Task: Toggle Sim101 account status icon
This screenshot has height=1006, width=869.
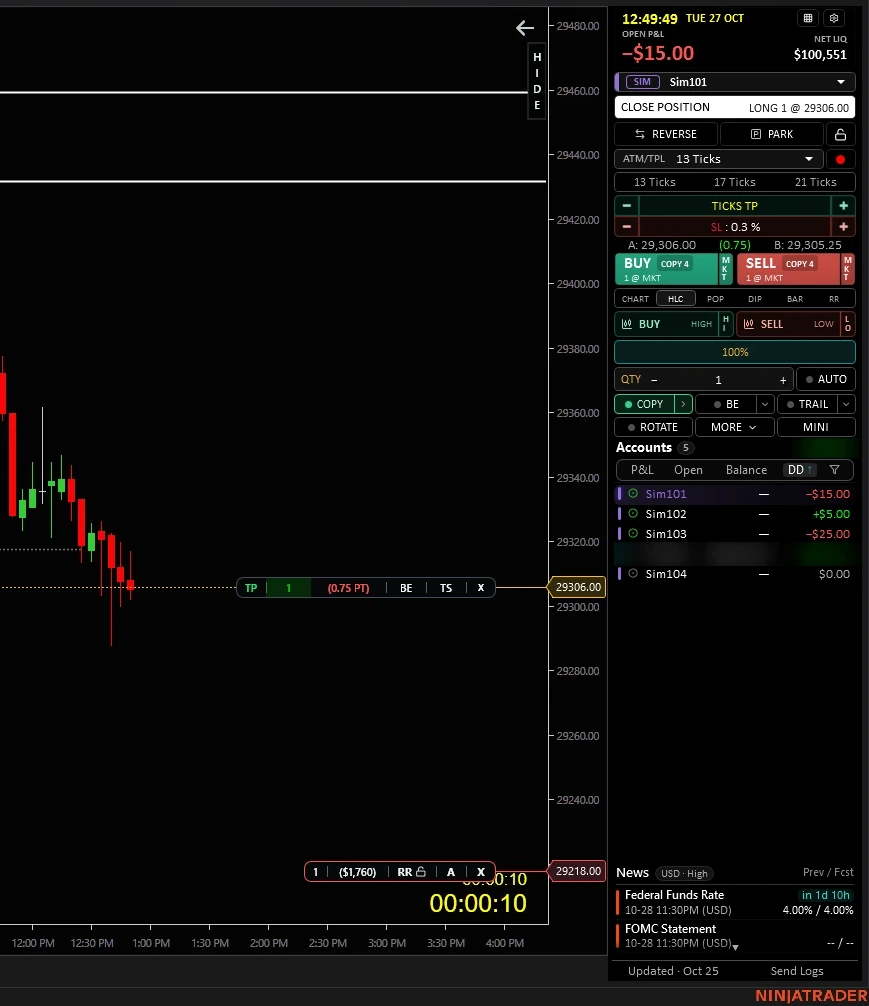Action: [633, 494]
